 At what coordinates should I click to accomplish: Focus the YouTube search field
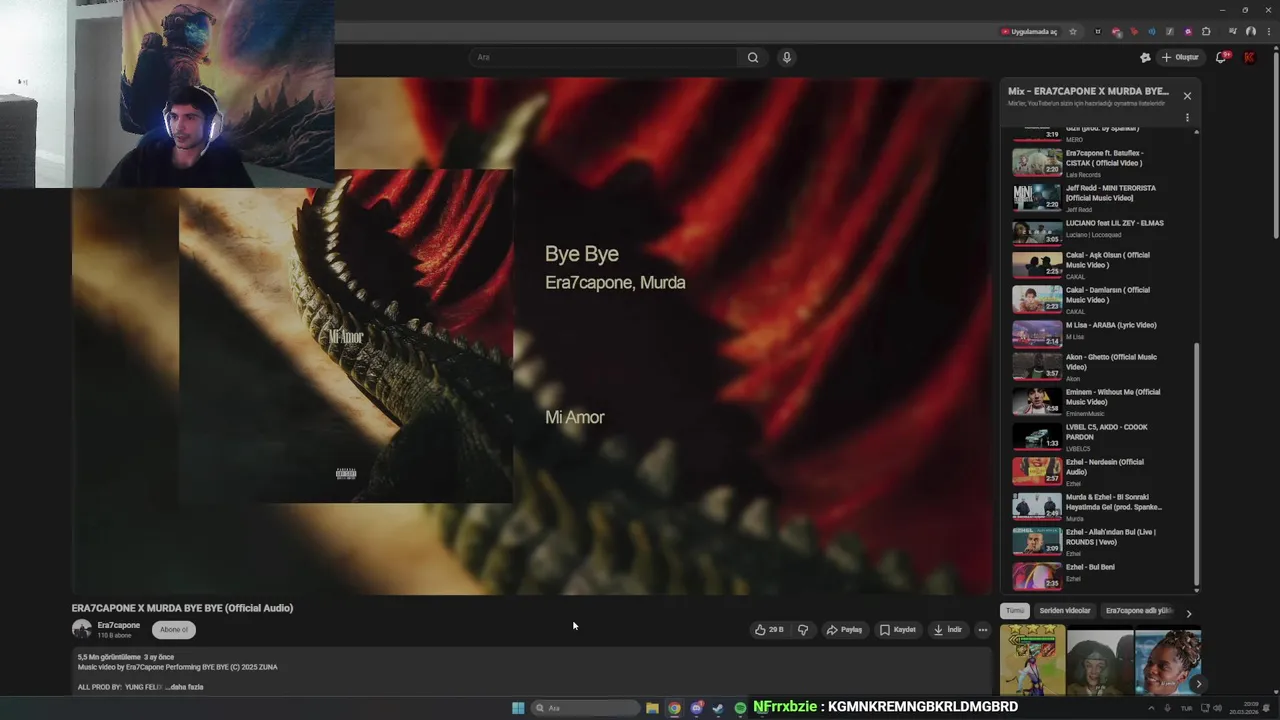[604, 57]
